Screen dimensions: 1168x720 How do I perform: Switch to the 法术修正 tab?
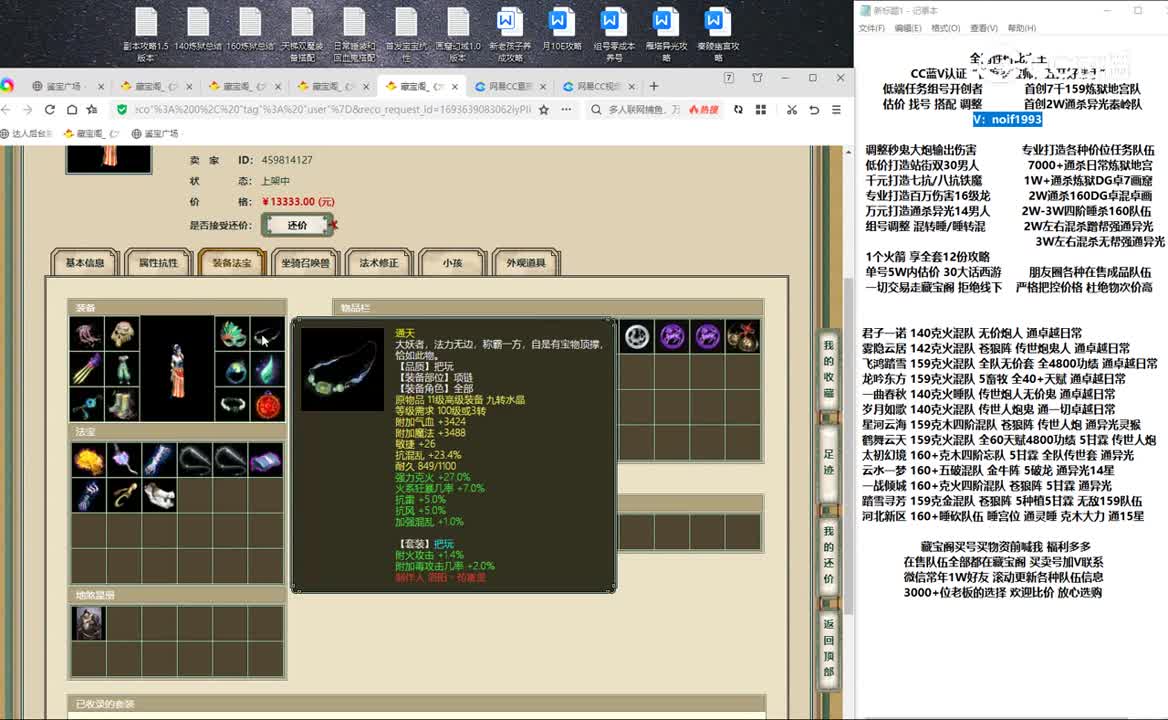(378, 263)
